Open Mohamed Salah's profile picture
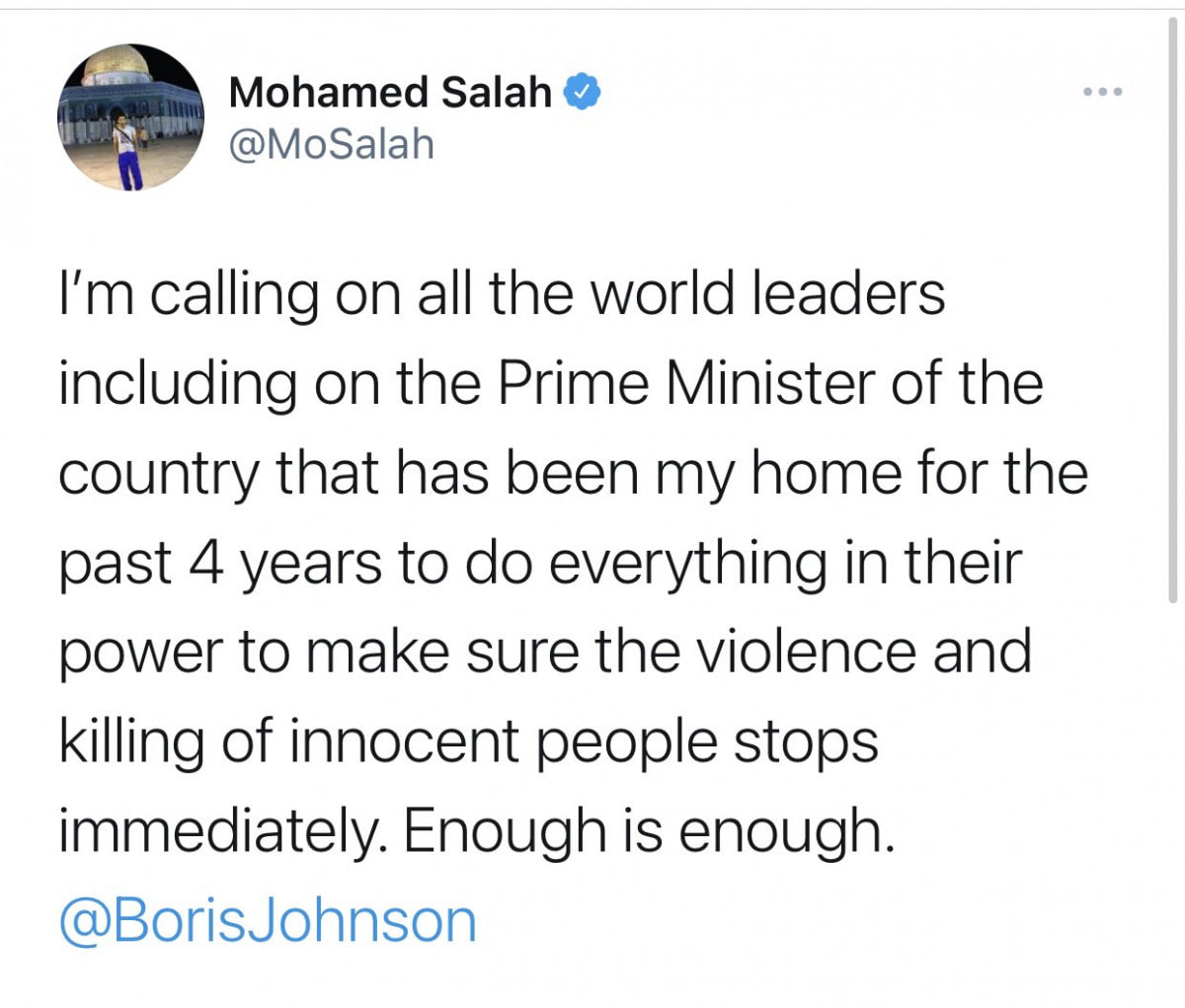 [x=129, y=116]
